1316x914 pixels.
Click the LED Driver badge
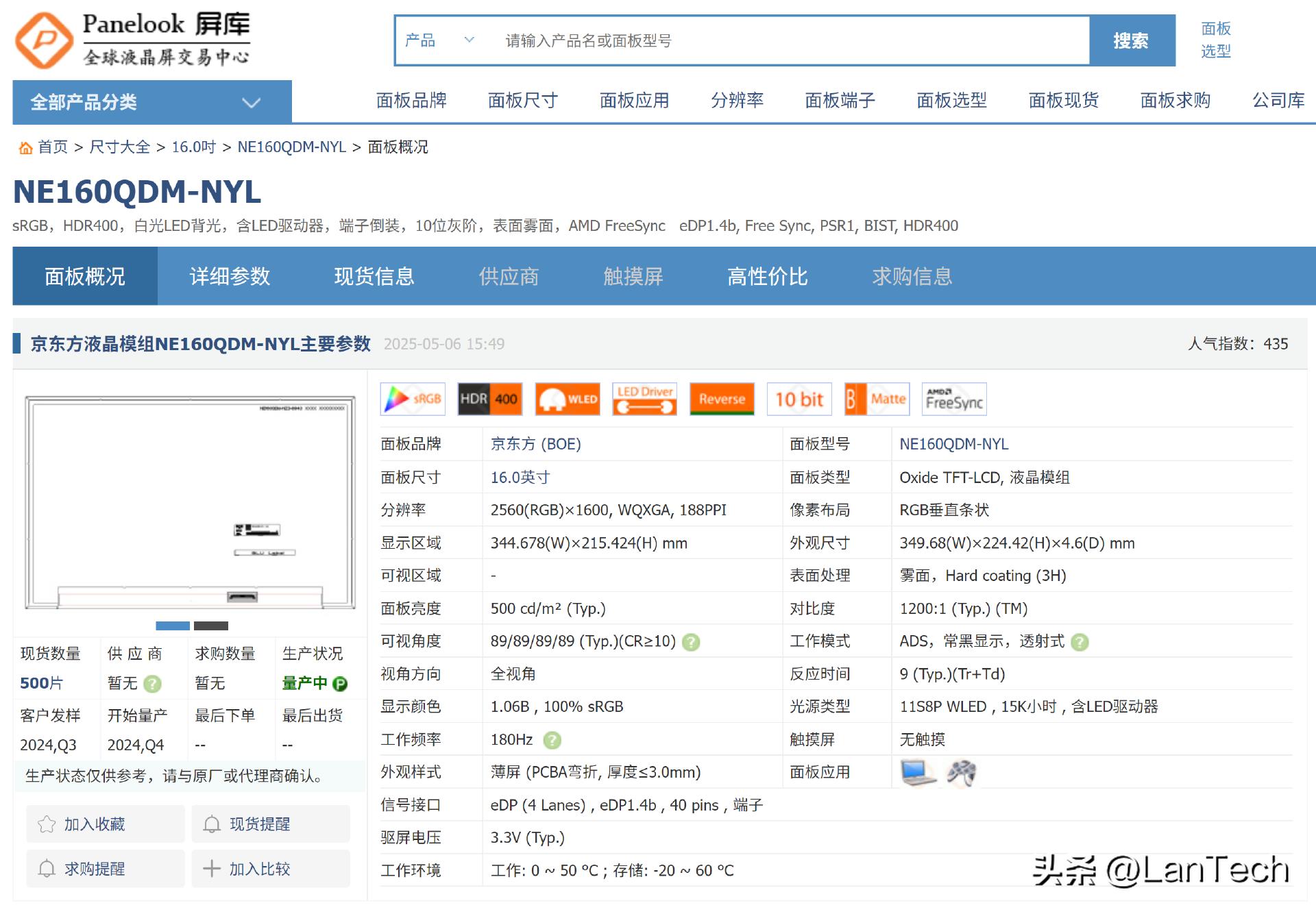[x=644, y=399]
